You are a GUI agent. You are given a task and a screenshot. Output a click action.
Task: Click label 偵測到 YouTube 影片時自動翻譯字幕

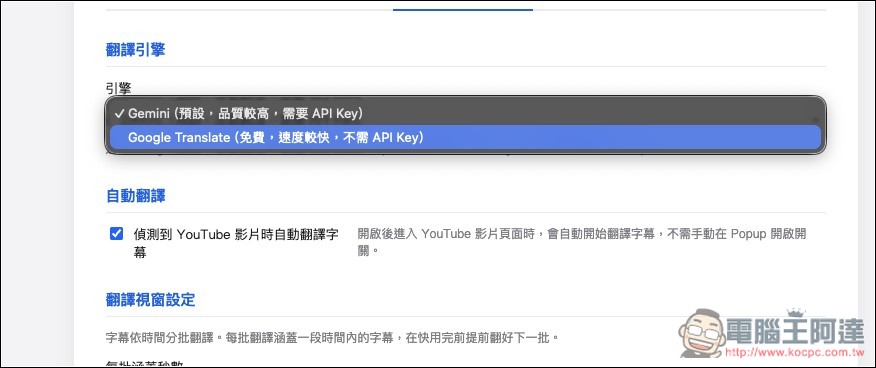pos(236,243)
